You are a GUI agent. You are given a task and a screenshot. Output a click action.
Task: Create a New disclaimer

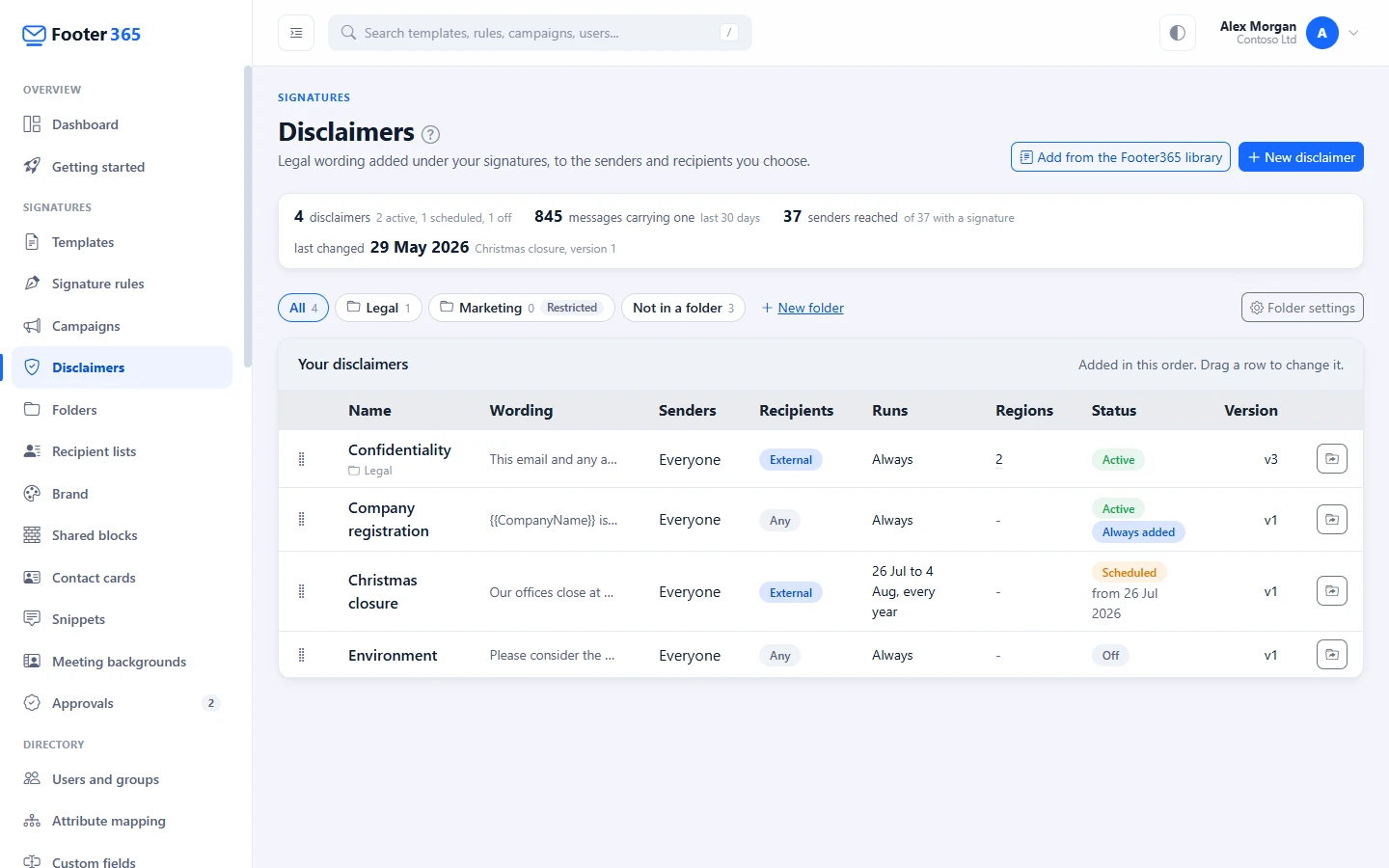[x=1300, y=157]
